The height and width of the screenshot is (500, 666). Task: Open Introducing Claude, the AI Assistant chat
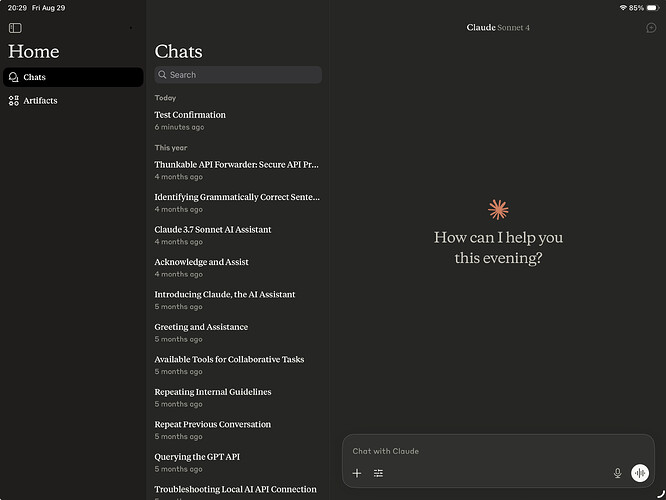(x=238, y=300)
